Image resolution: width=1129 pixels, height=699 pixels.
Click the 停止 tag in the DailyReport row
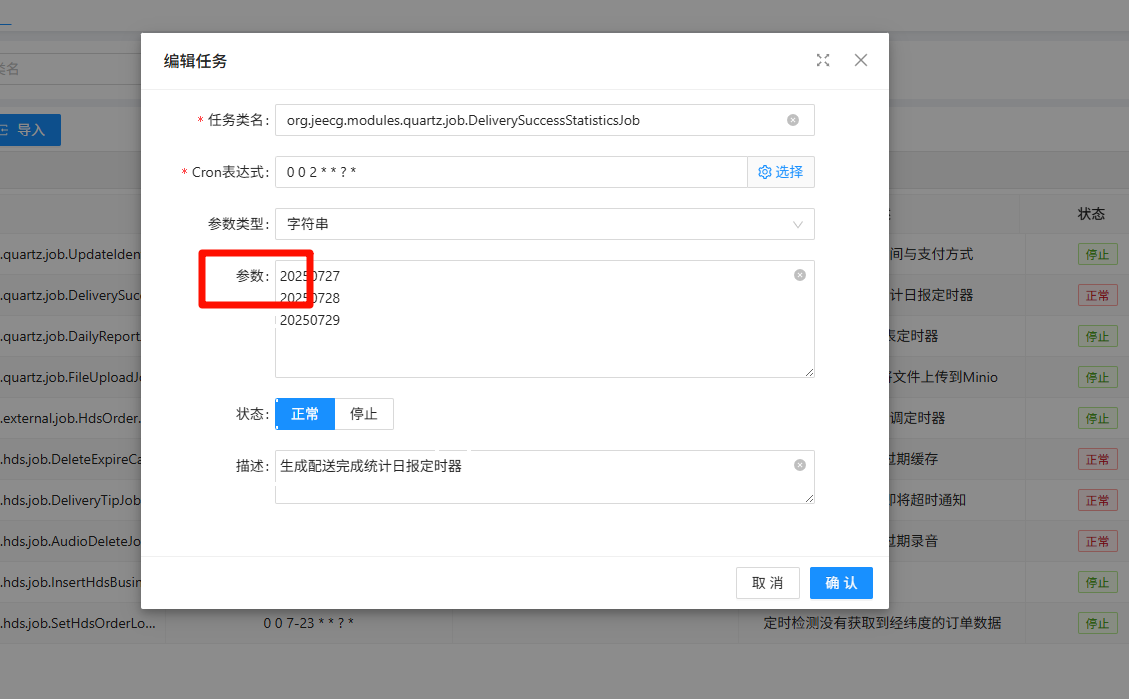tap(1097, 336)
